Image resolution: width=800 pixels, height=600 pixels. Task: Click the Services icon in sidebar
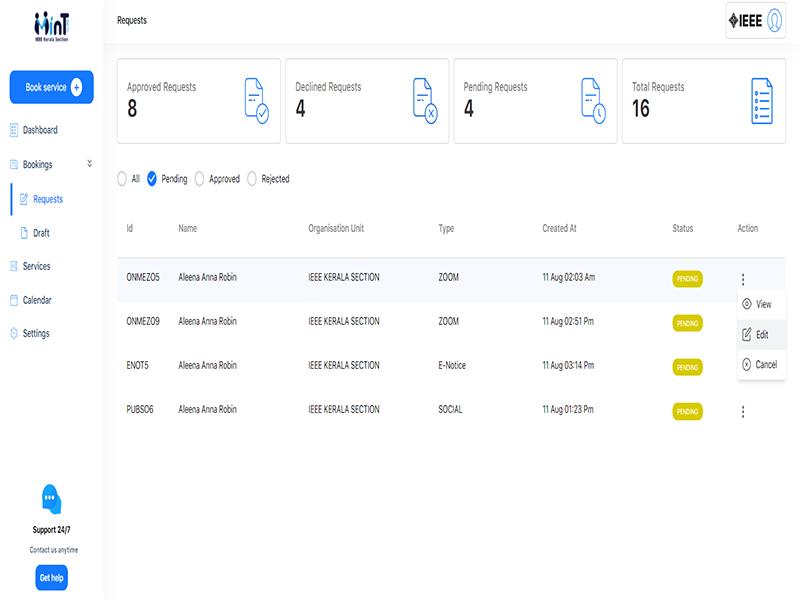click(x=14, y=267)
